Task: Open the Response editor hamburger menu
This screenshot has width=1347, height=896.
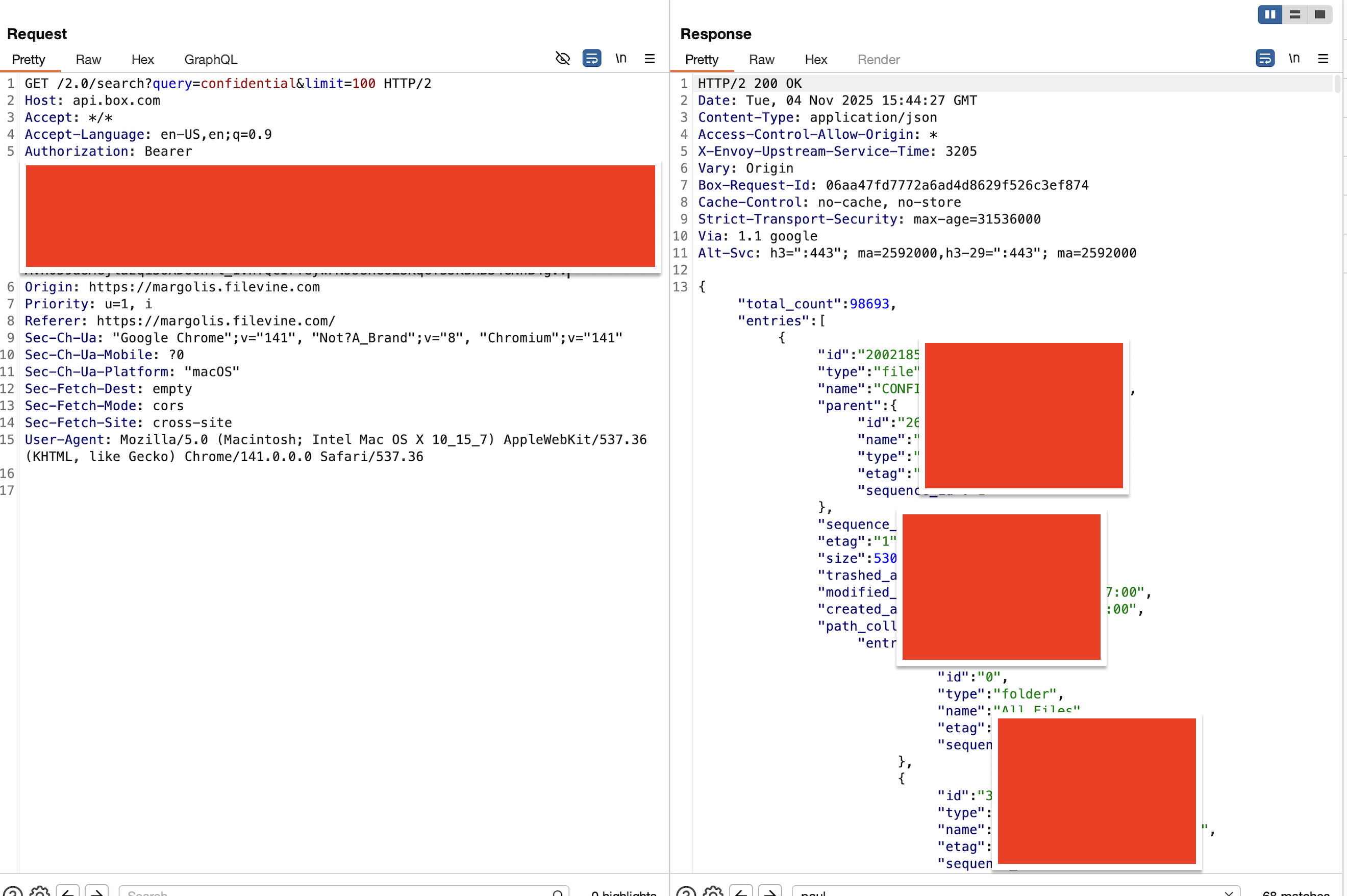Action: (1324, 58)
